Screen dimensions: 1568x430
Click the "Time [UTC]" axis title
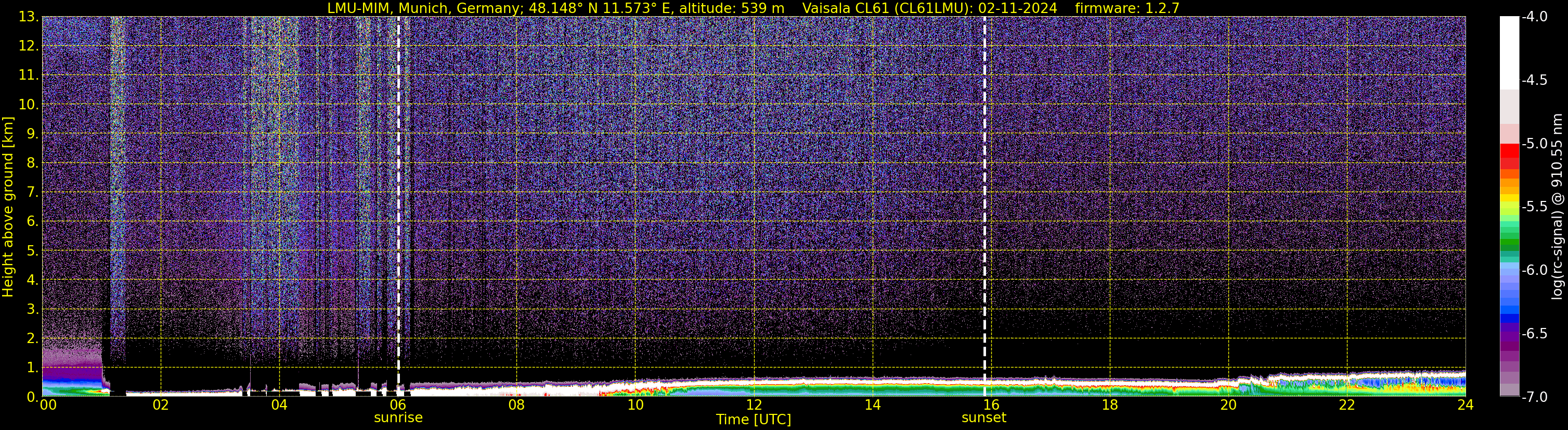point(754,420)
